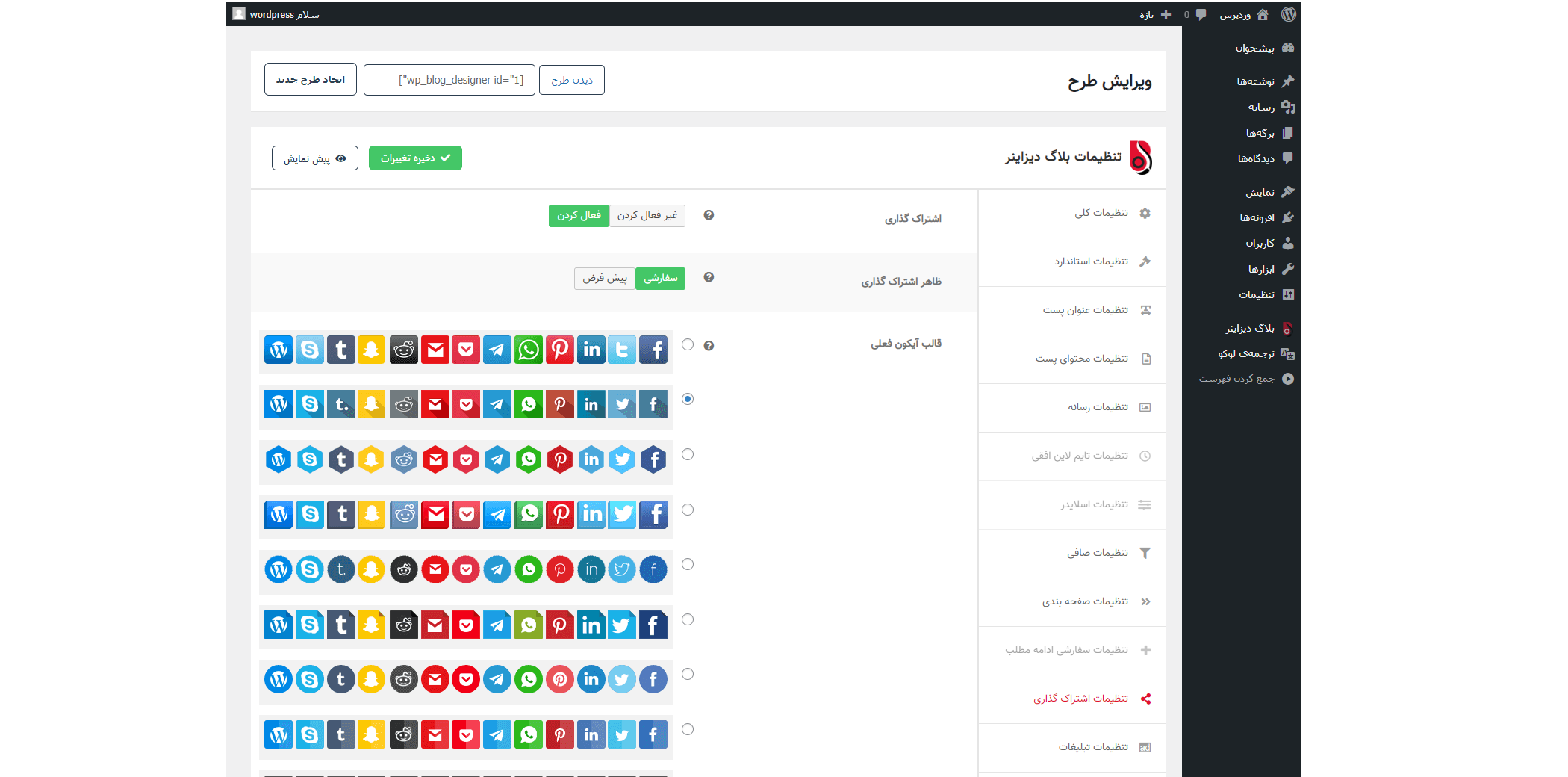This screenshot has height=777, width=1568.
Task: Open برگه‌ها pages menu
Action: coord(1242,133)
